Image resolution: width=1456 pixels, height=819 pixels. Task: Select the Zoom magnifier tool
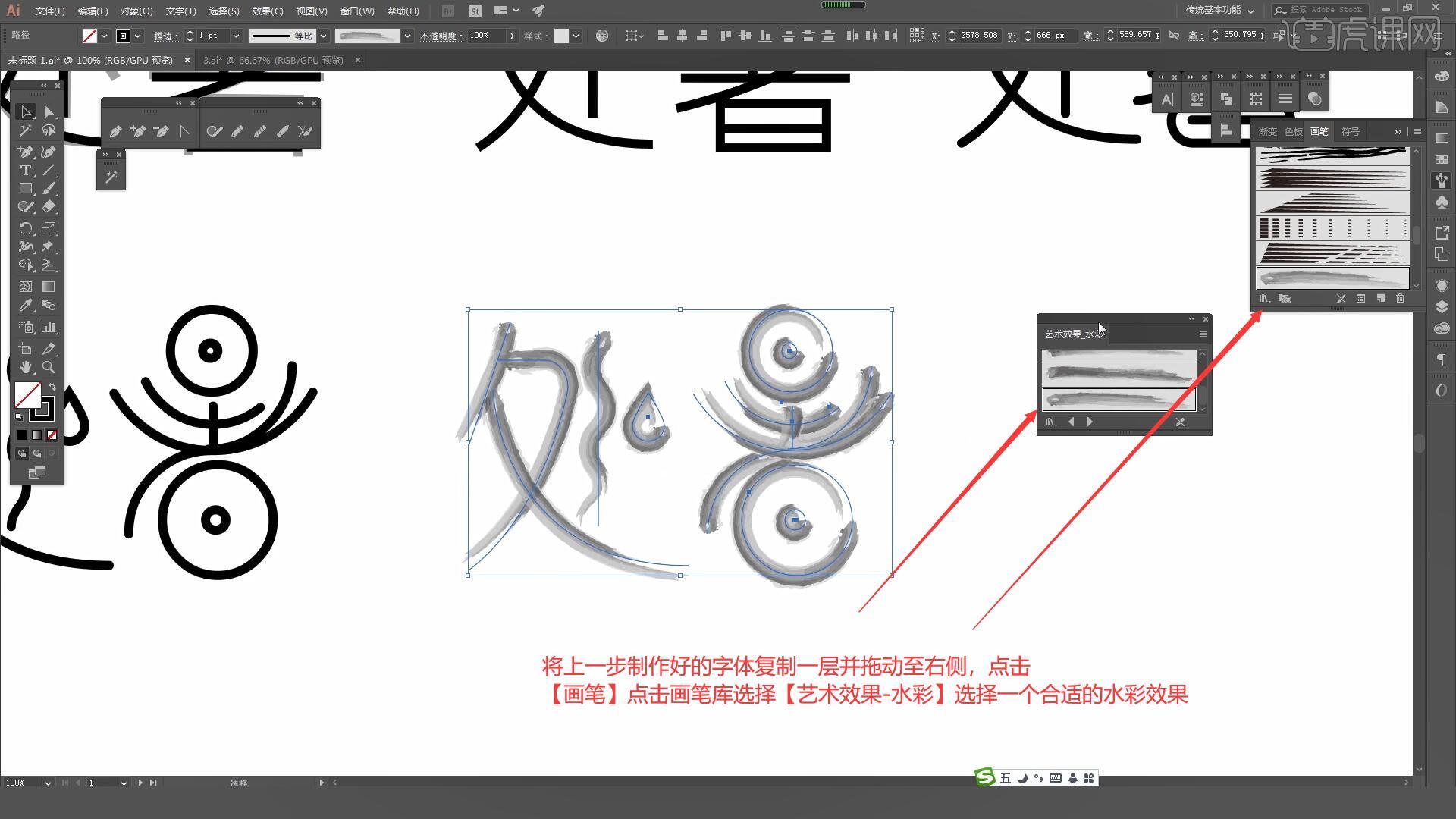point(49,367)
